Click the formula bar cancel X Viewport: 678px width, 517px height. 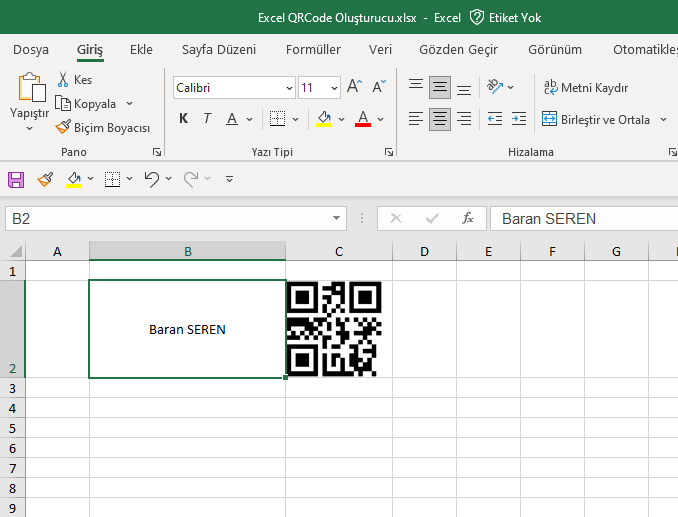pos(396,218)
